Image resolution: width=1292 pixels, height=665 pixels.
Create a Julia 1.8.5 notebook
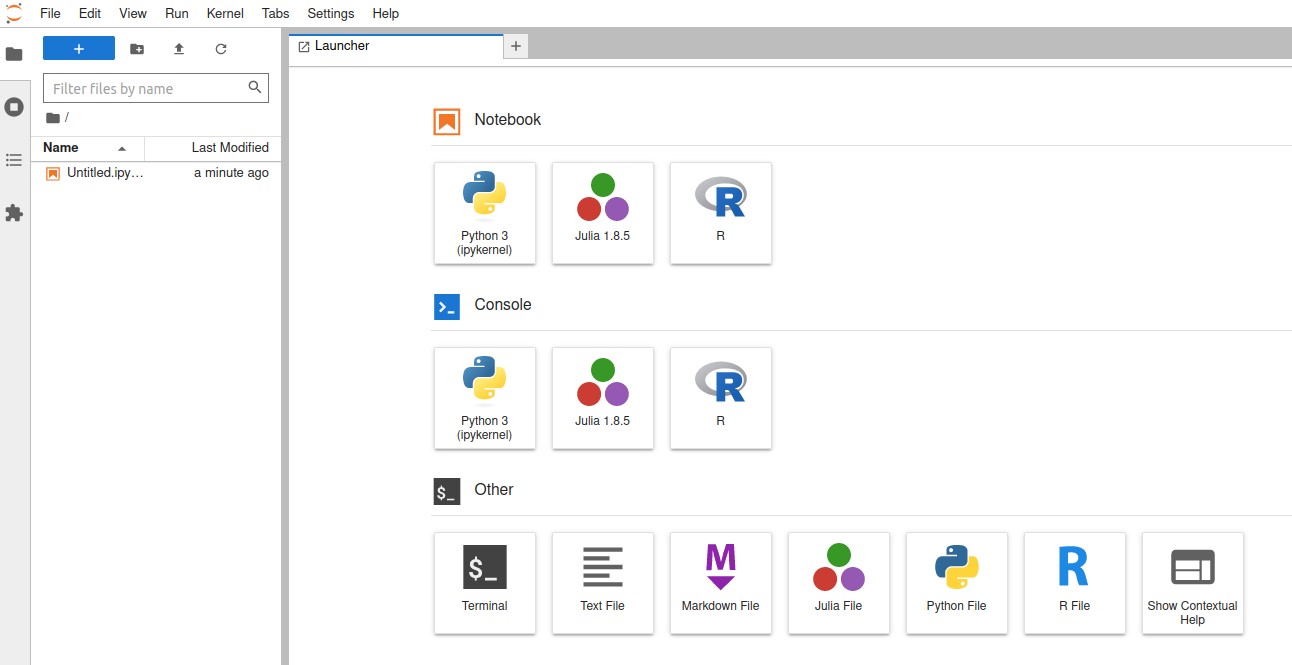coord(603,213)
